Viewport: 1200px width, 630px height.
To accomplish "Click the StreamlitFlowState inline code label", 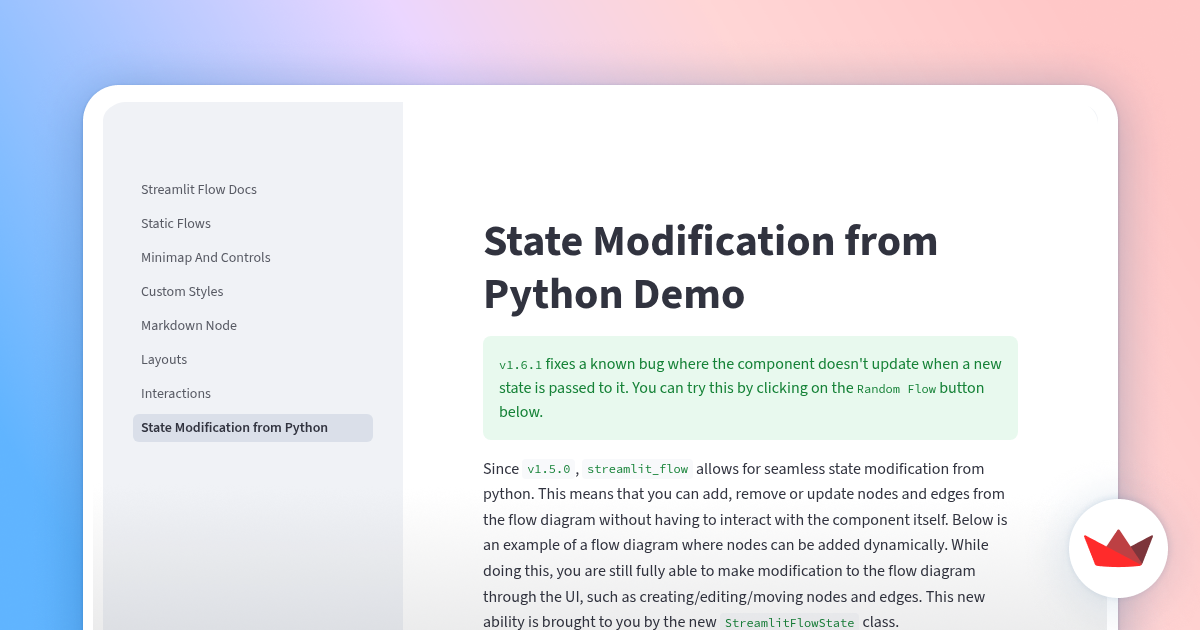I will click(789, 623).
